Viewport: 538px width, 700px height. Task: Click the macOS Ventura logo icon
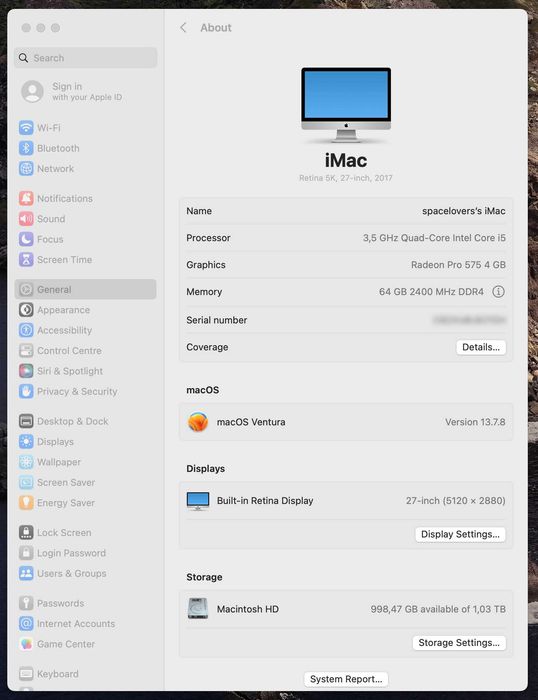[x=198, y=422]
